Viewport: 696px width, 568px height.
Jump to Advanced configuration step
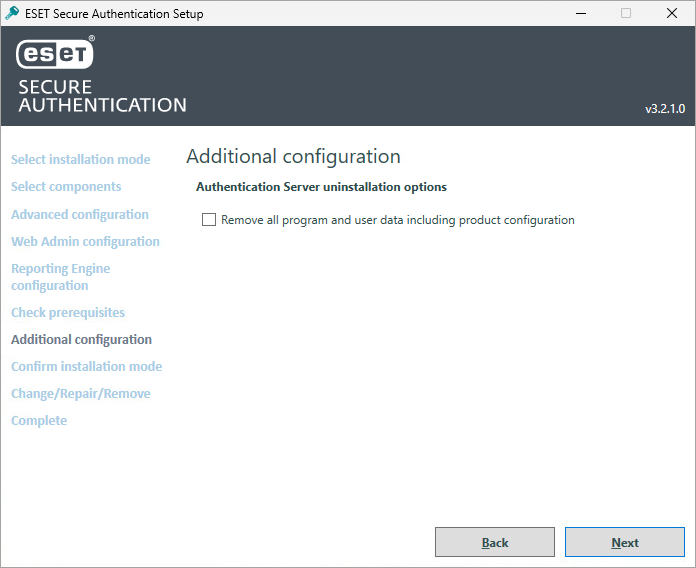(x=80, y=214)
